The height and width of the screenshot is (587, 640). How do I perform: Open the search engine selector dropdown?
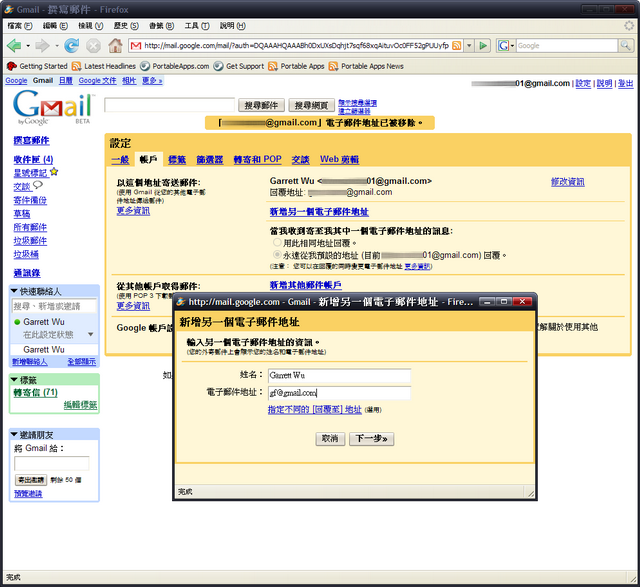(x=506, y=46)
